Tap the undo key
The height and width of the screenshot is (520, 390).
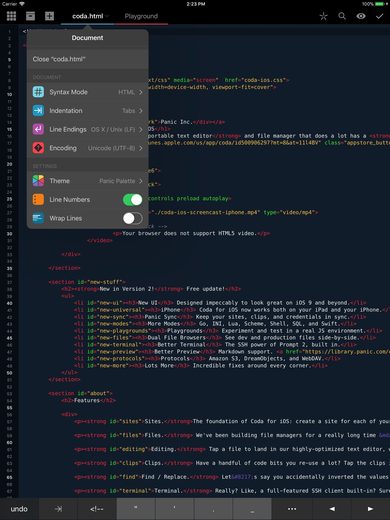pyautogui.click(x=19, y=509)
